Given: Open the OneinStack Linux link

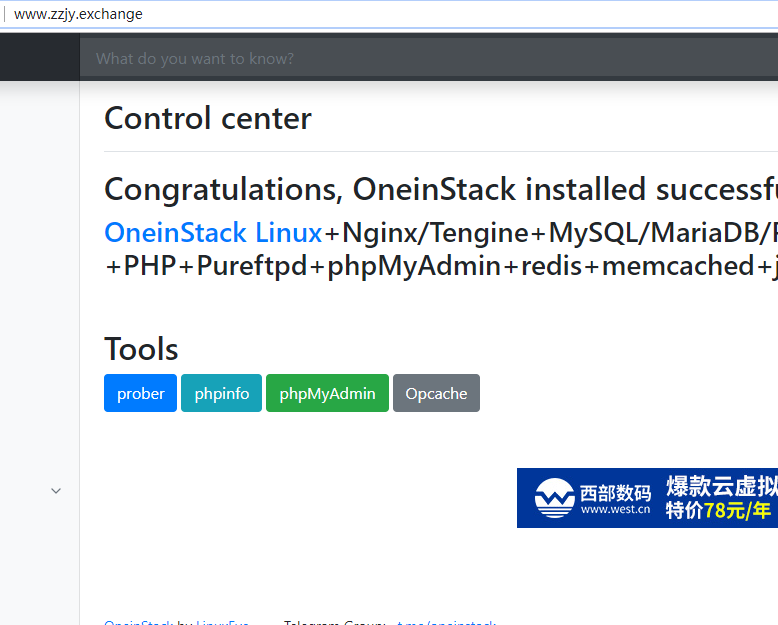Looking at the screenshot, I should pyautogui.click(x=213, y=233).
